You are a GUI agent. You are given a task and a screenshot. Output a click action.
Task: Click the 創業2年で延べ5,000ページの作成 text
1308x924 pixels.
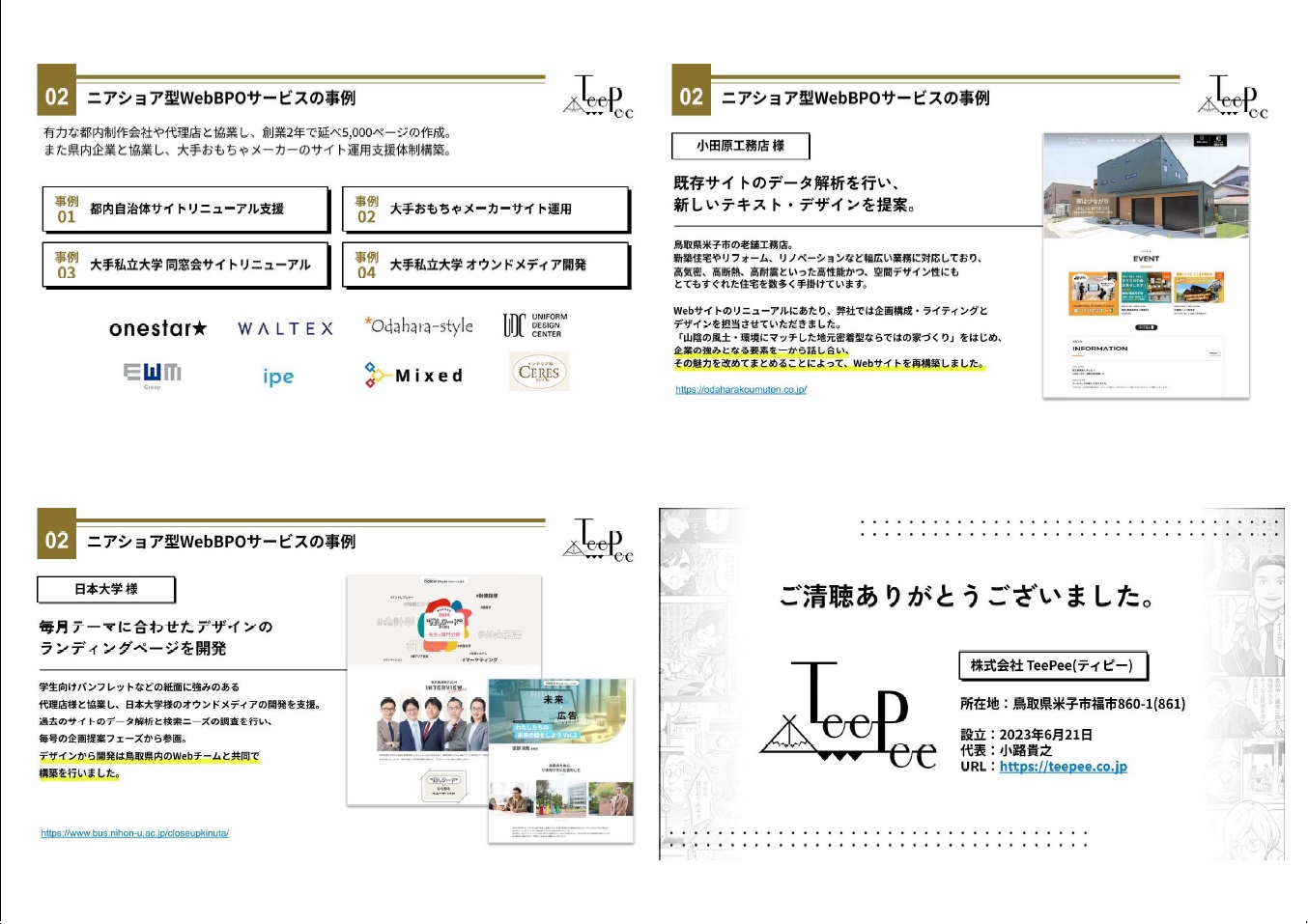(356, 132)
